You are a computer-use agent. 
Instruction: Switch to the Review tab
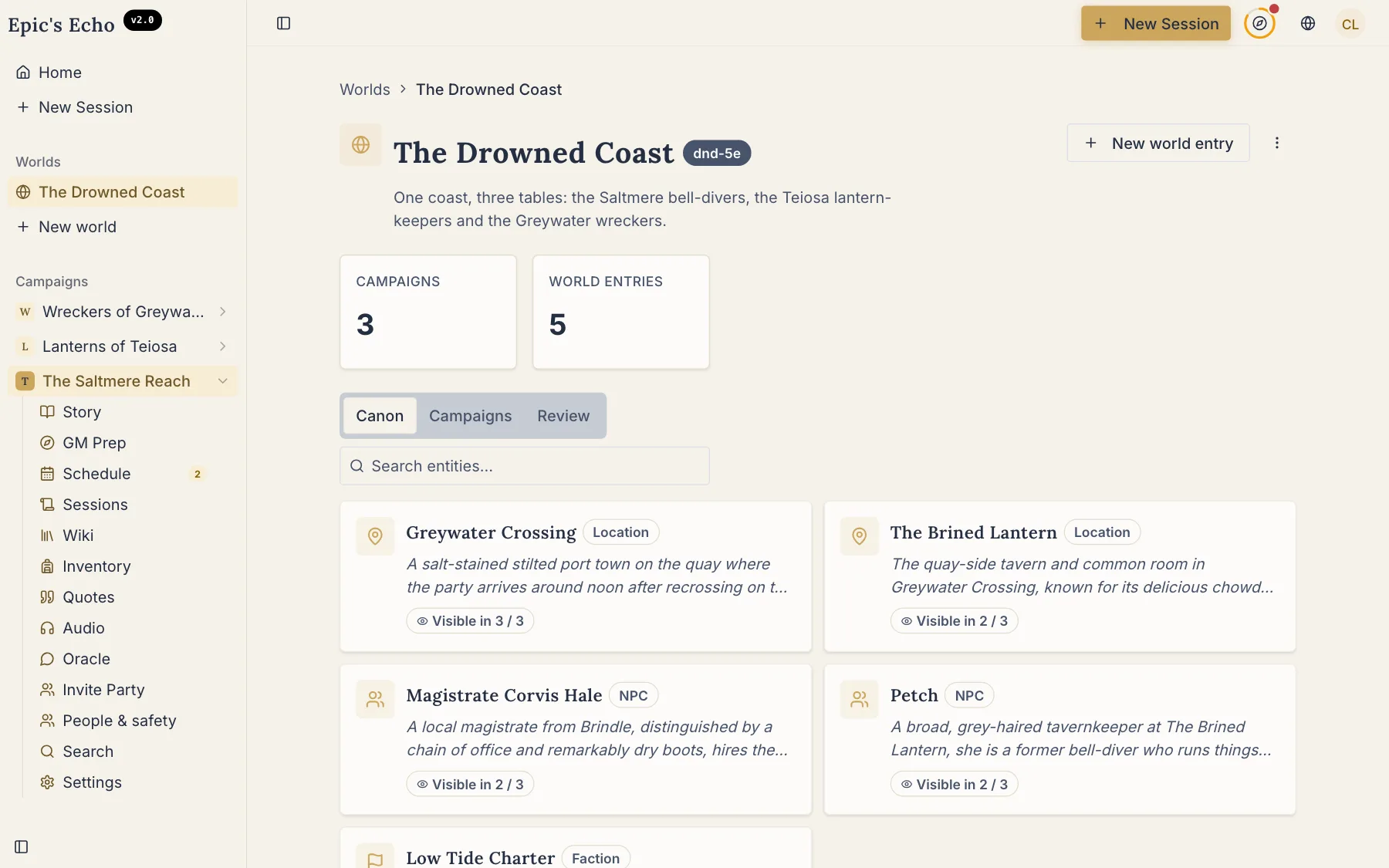tap(563, 416)
